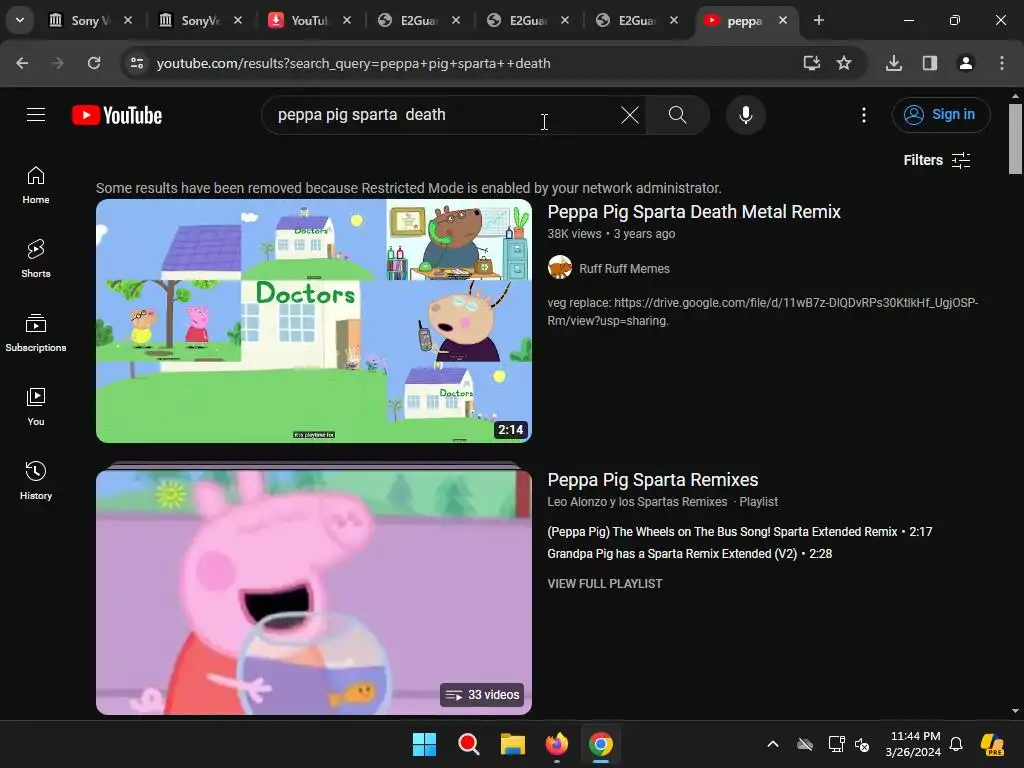
Task: Install app icon in address bar
Action: coord(812,63)
